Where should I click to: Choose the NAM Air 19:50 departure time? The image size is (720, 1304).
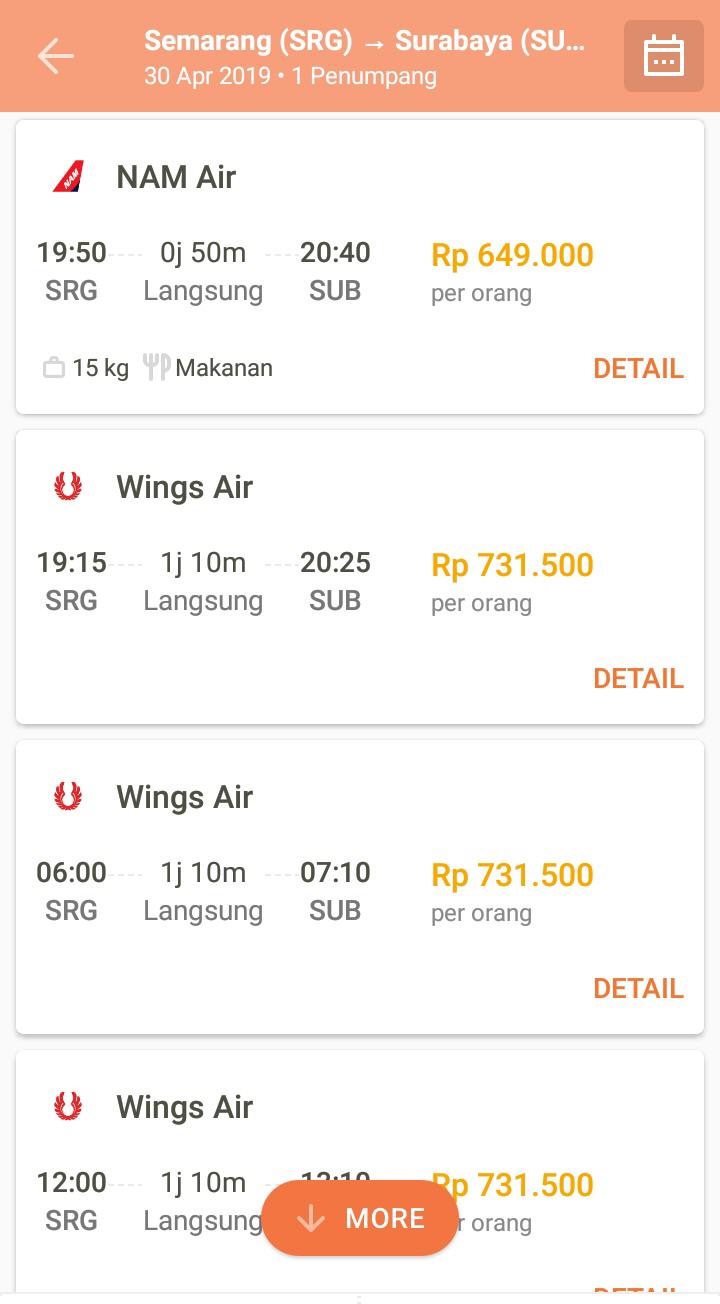[x=71, y=253]
